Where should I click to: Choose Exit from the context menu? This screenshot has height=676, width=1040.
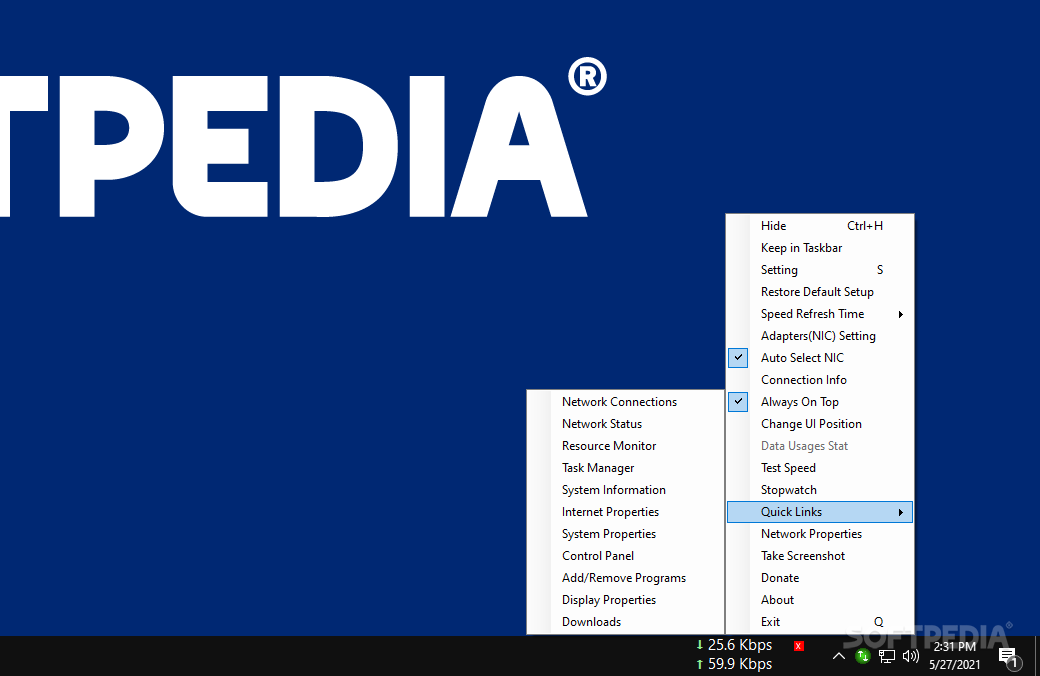pos(820,622)
